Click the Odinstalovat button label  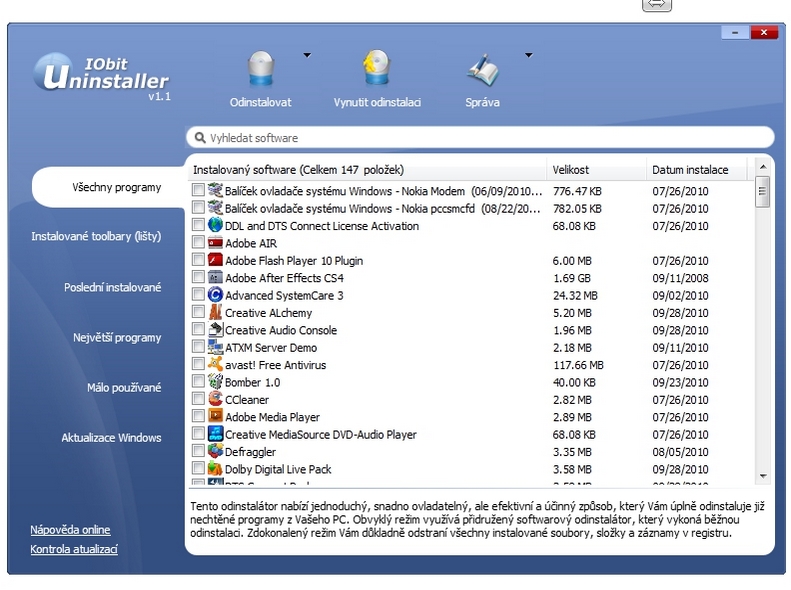[261, 102]
